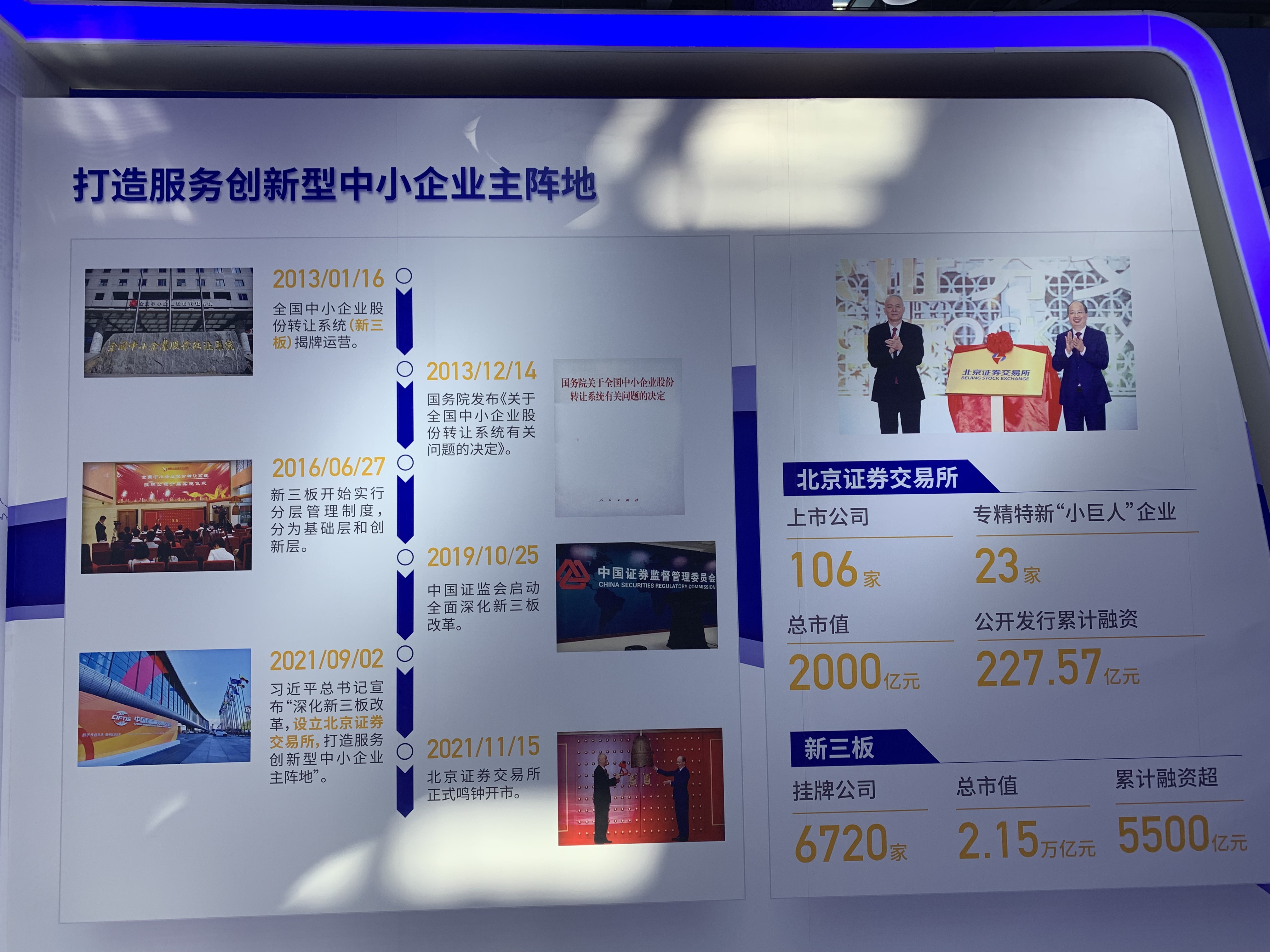This screenshot has width=1270, height=952.
Task: Open the bell-ringing opening ceremony photo
Action: (641, 787)
